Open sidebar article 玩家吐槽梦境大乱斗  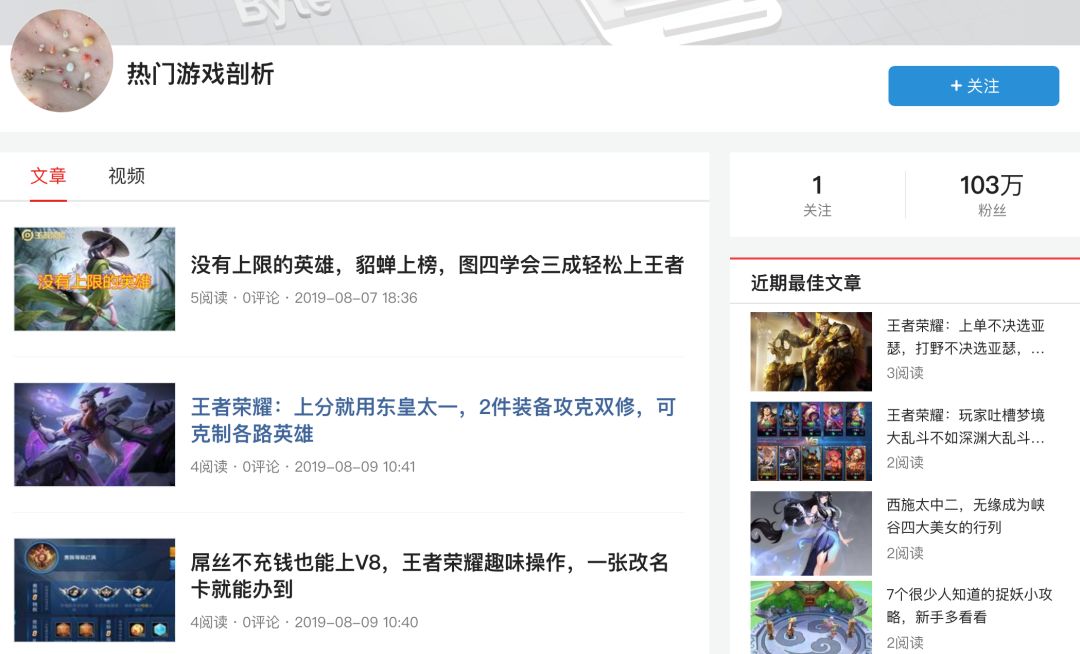(x=966, y=426)
